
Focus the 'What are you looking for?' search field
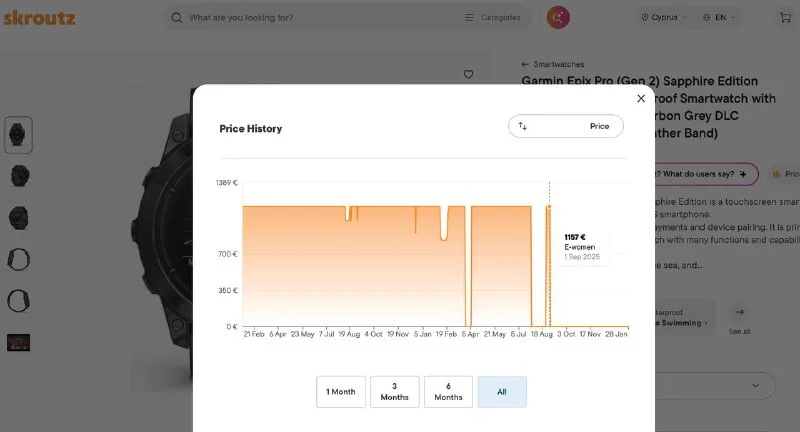coord(310,18)
